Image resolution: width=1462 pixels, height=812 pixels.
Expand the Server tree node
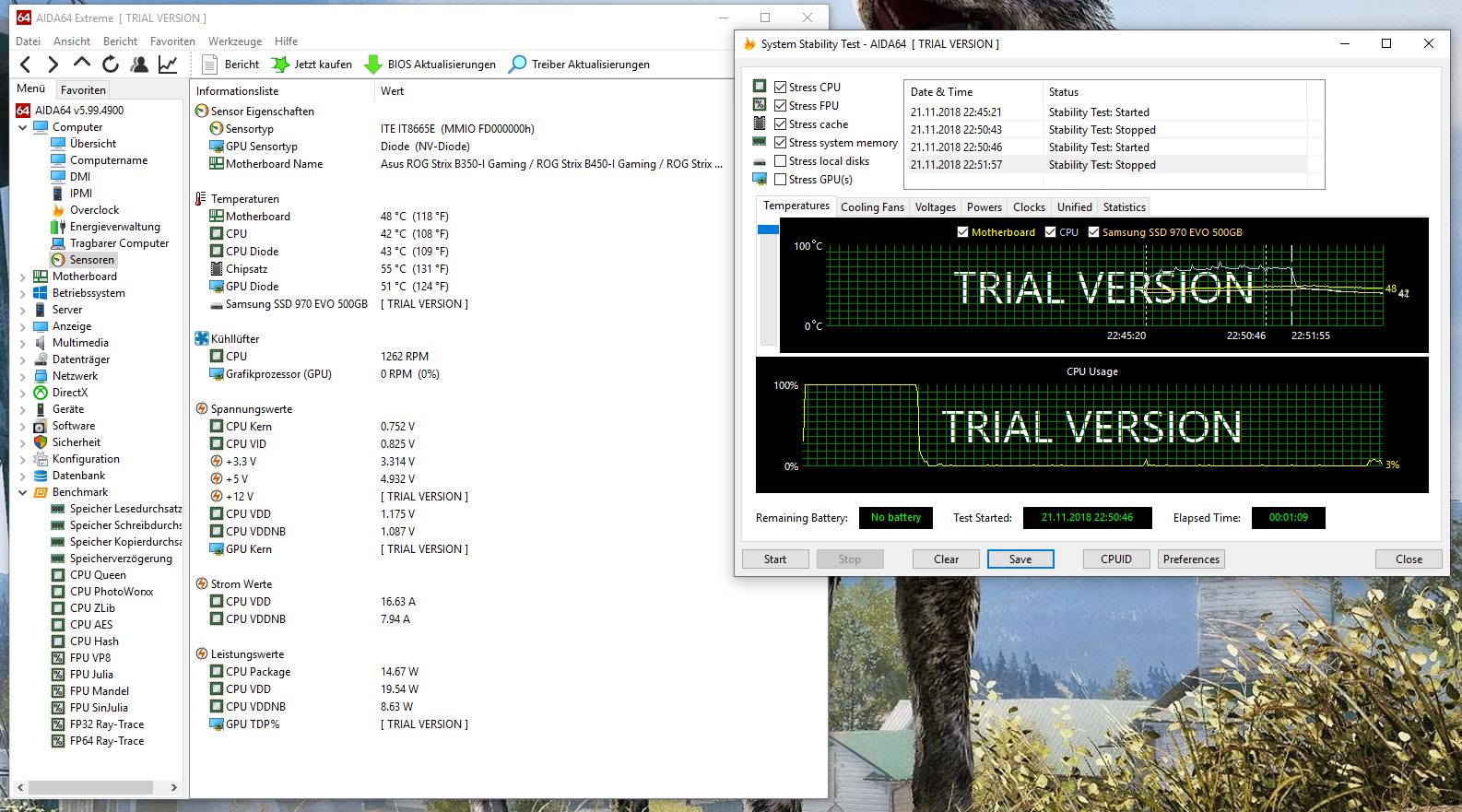point(23,310)
